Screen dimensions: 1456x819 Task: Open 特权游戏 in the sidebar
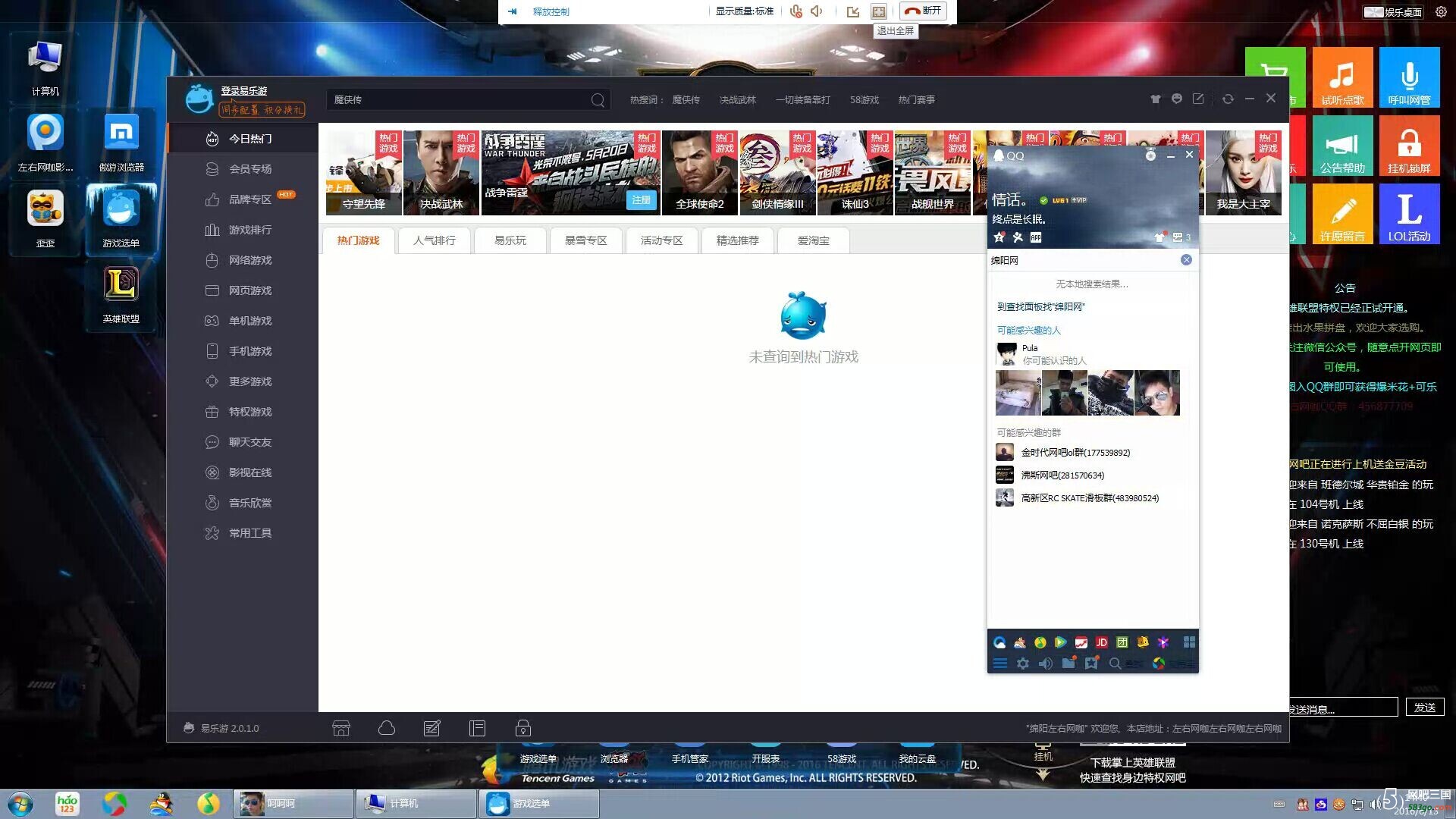coord(242,412)
